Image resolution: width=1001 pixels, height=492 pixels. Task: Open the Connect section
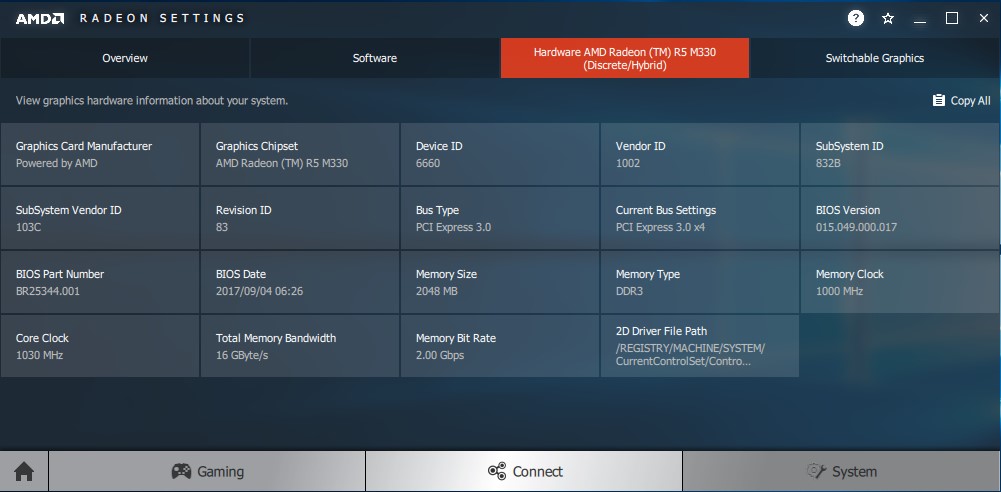[524, 472]
